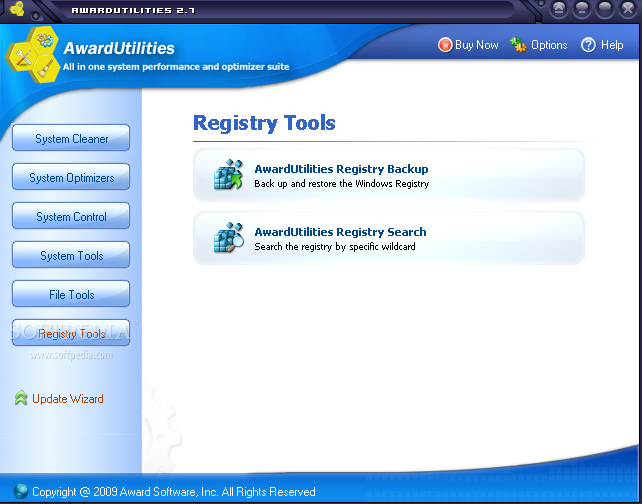
Task: Click the Registry Search magnifier icon
Action: point(228,237)
